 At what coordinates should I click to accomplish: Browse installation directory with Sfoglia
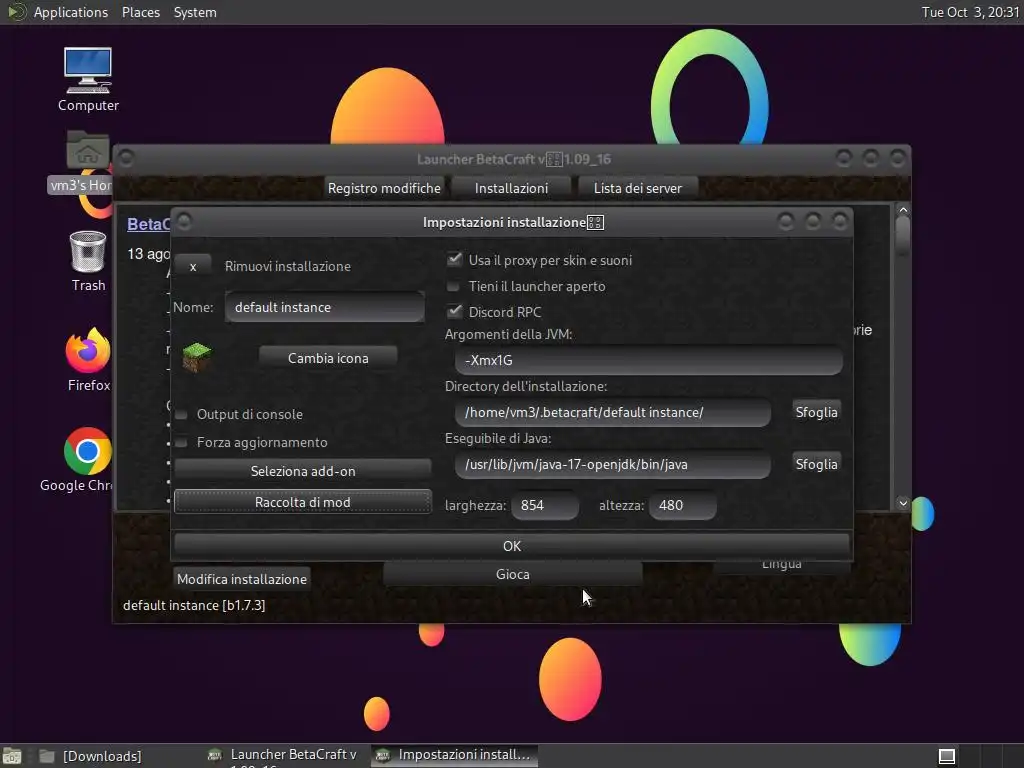[x=816, y=412]
